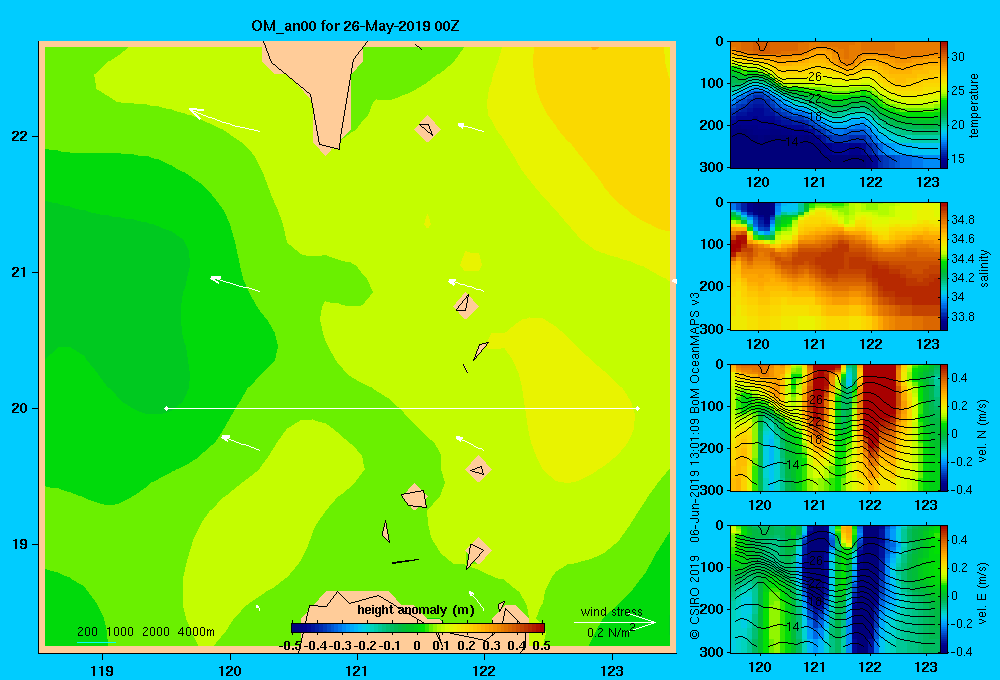The width and height of the screenshot is (1000, 680).
Task: Click the 'vel. N (m/s)' axis title
Action: click(x=982, y=431)
